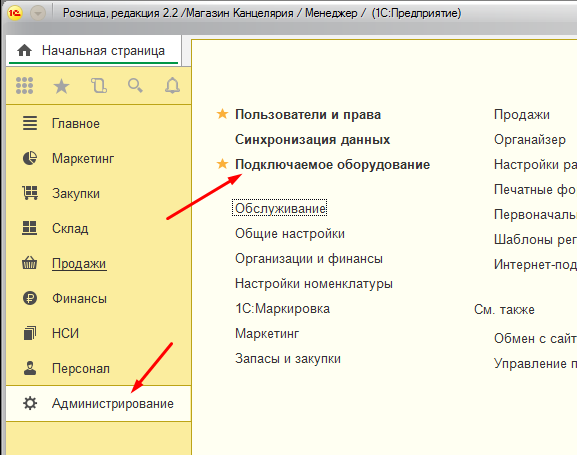The image size is (577, 455).
Task: Open the Управление п… link
Action: coord(535,363)
